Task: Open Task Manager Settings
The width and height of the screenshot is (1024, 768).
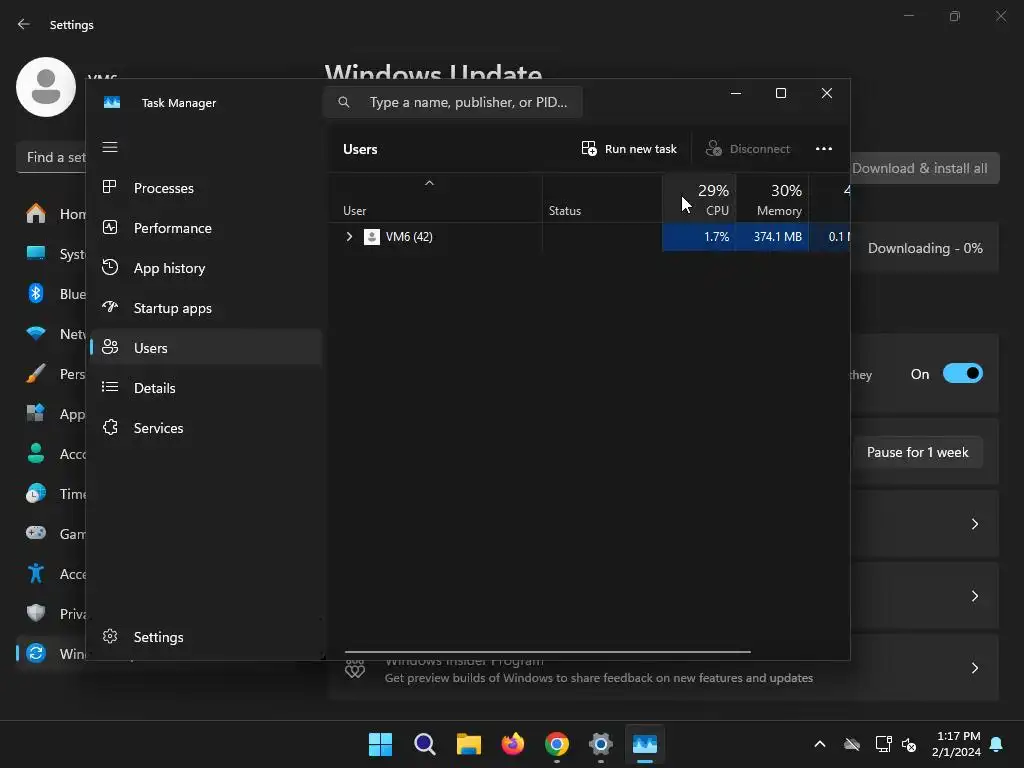Action: [x=206, y=637]
